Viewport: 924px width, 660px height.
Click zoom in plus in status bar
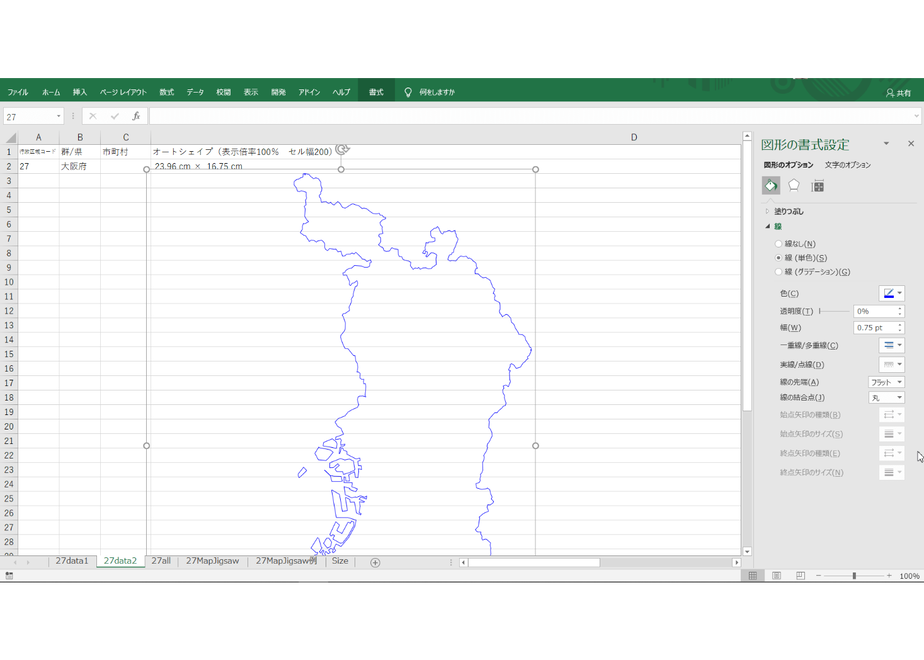coord(889,576)
